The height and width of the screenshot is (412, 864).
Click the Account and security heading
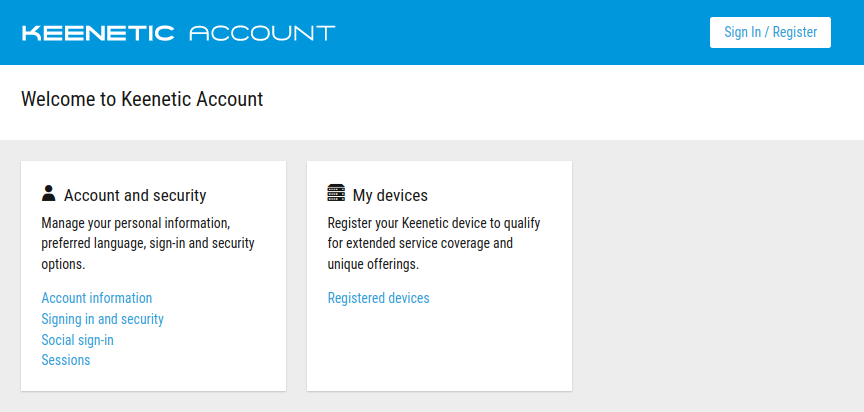pyautogui.click(x=135, y=195)
